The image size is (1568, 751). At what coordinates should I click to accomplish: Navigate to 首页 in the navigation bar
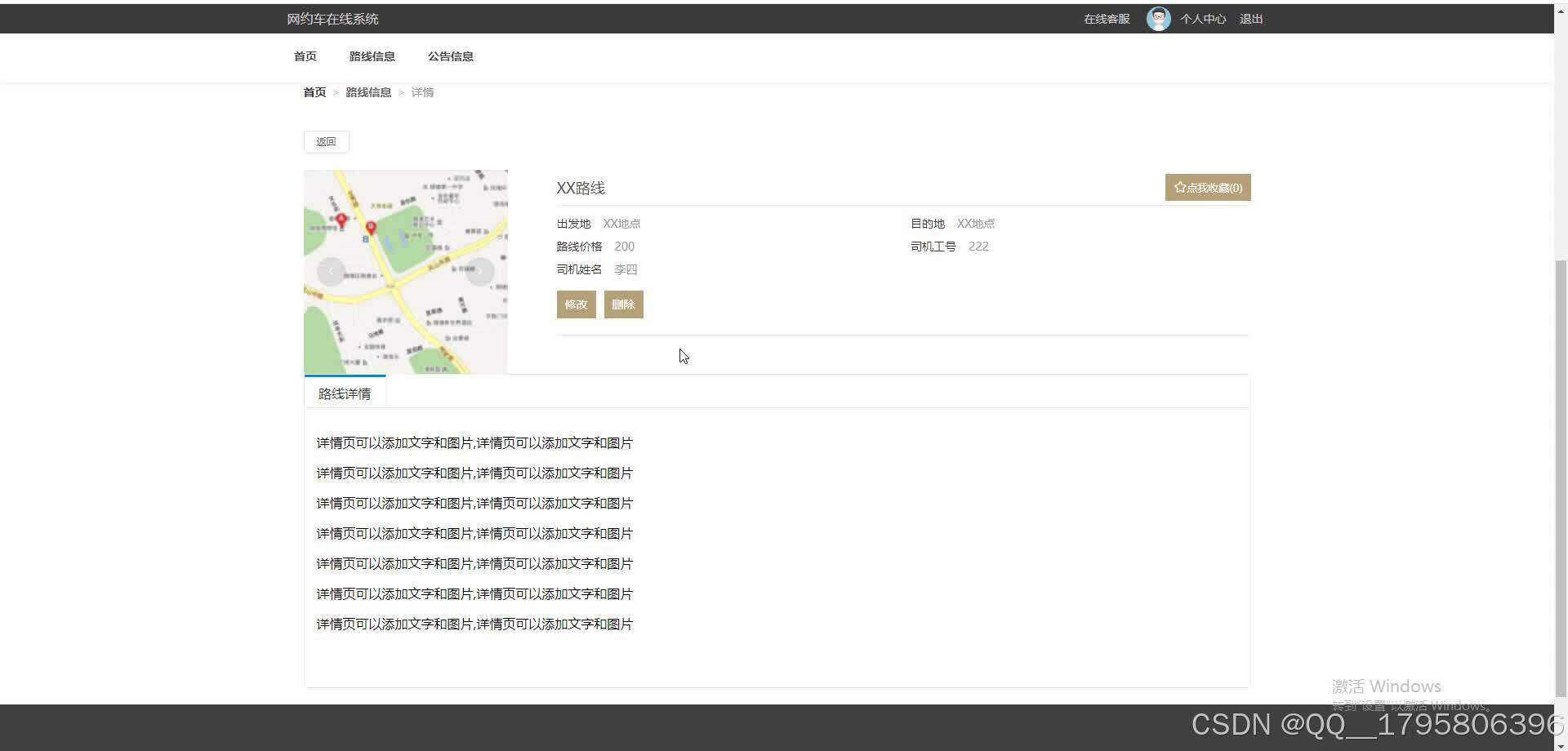point(305,56)
